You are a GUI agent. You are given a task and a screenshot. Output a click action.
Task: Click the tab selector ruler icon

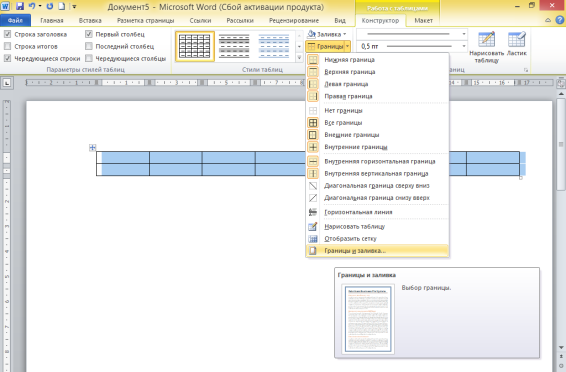pyautogui.click(x=6, y=83)
